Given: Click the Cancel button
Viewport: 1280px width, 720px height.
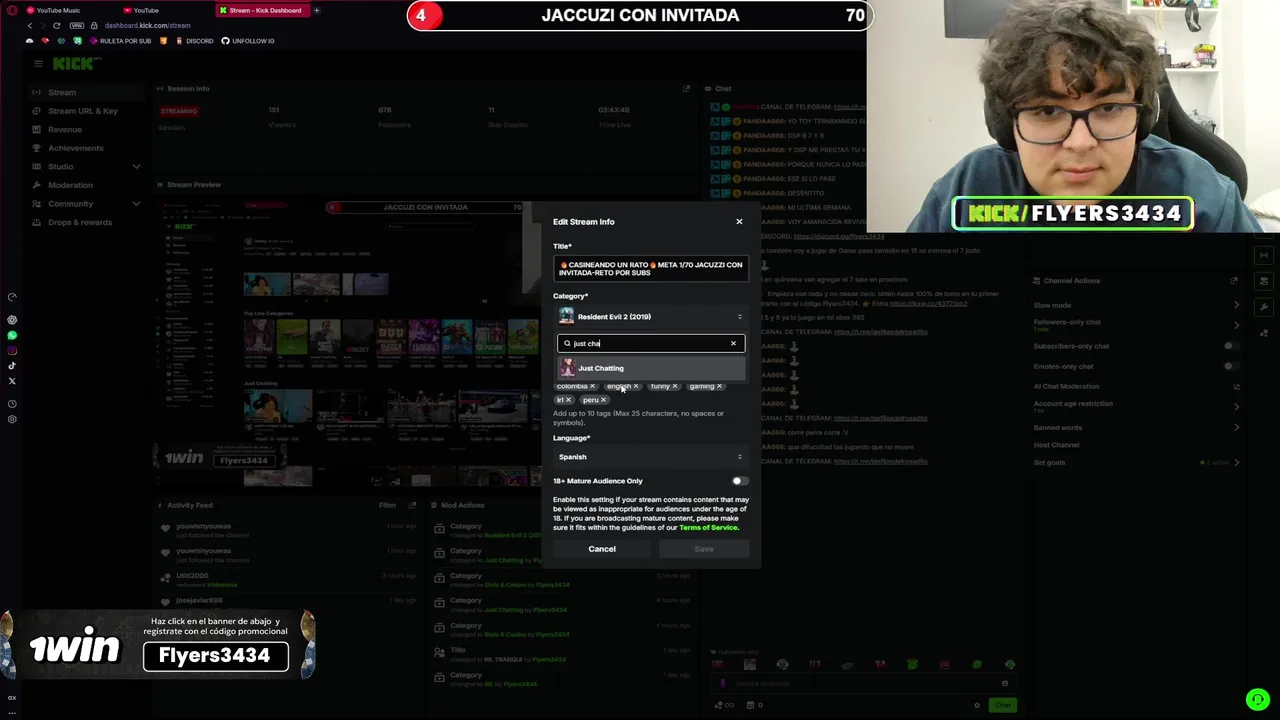Looking at the screenshot, I should (602, 549).
